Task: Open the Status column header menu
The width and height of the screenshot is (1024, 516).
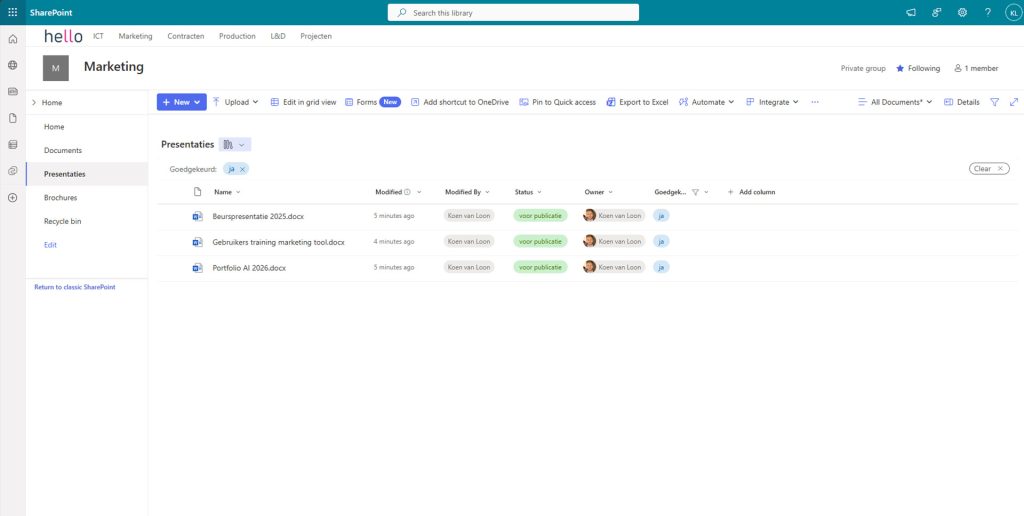Action: [528, 192]
